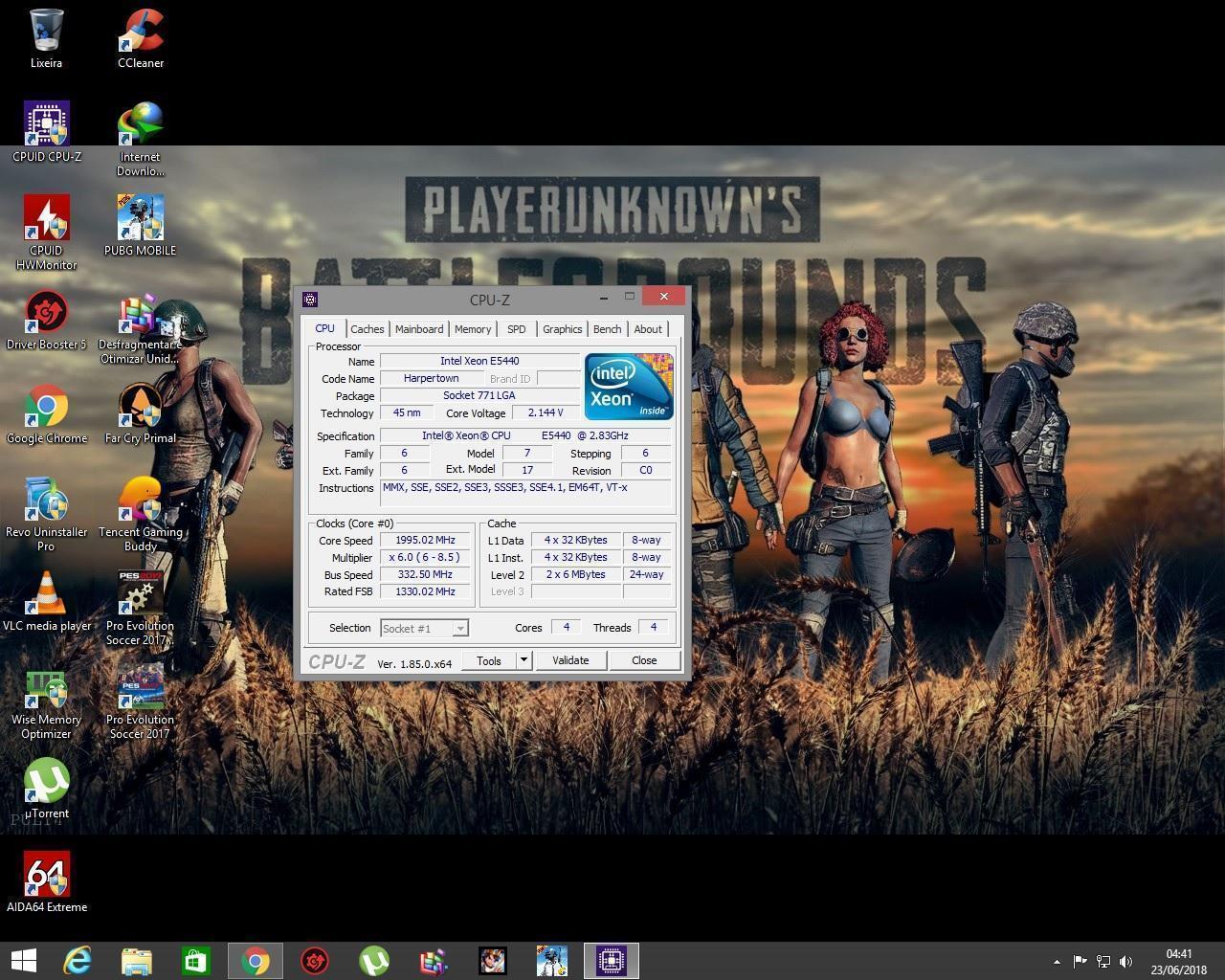
Task: Select the CPUID CPU-Z desktop shortcut
Action: point(46,132)
